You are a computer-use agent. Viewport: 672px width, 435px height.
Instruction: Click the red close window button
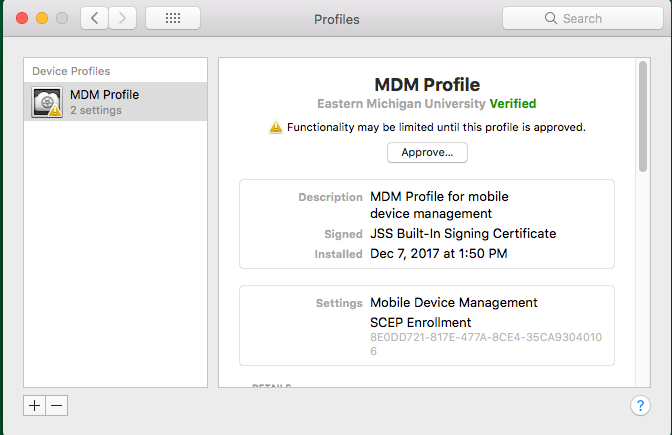22,18
